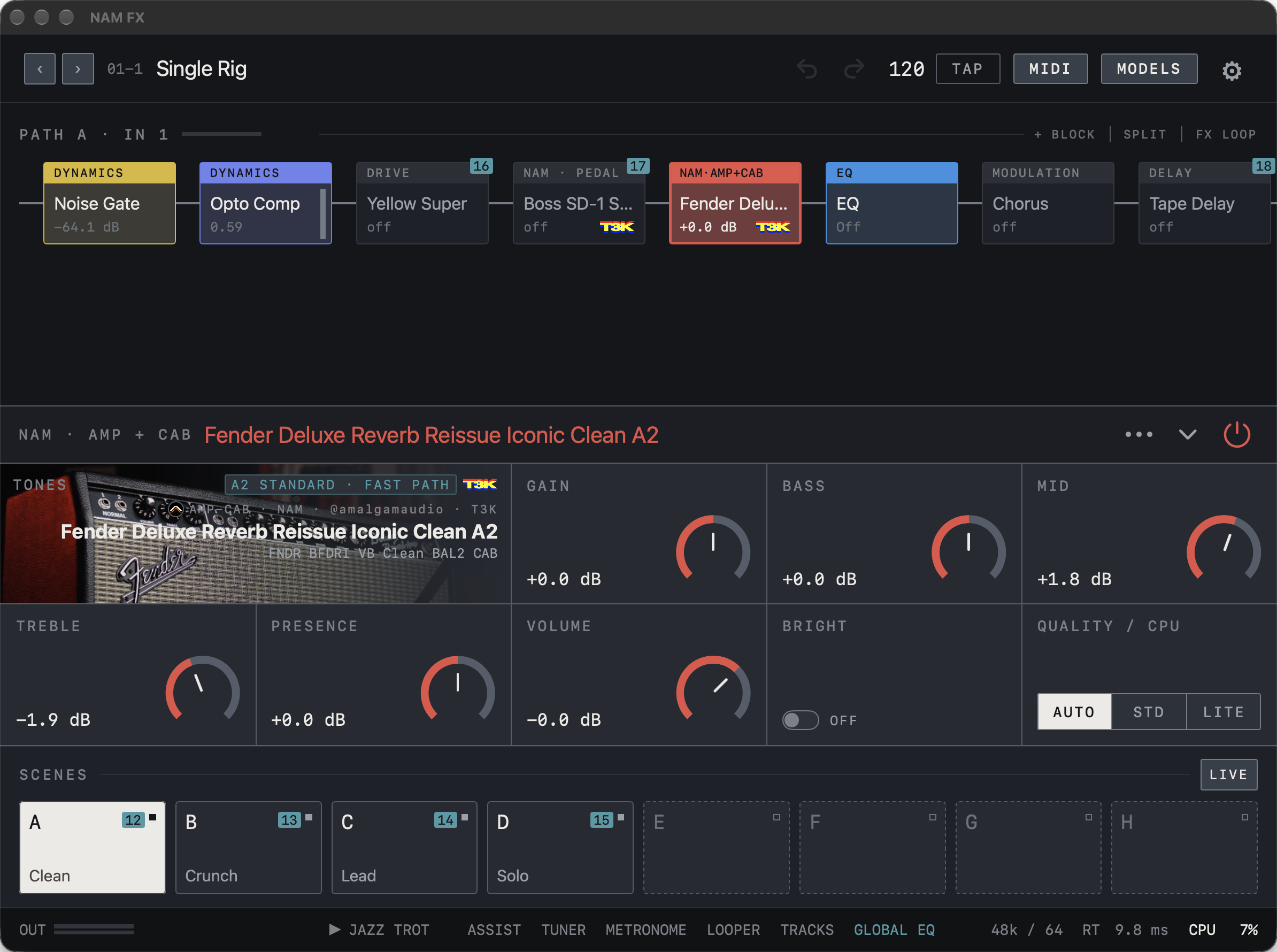1277x952 pixels.
Task: Go to next preset arrow
Action: (78, 69)
